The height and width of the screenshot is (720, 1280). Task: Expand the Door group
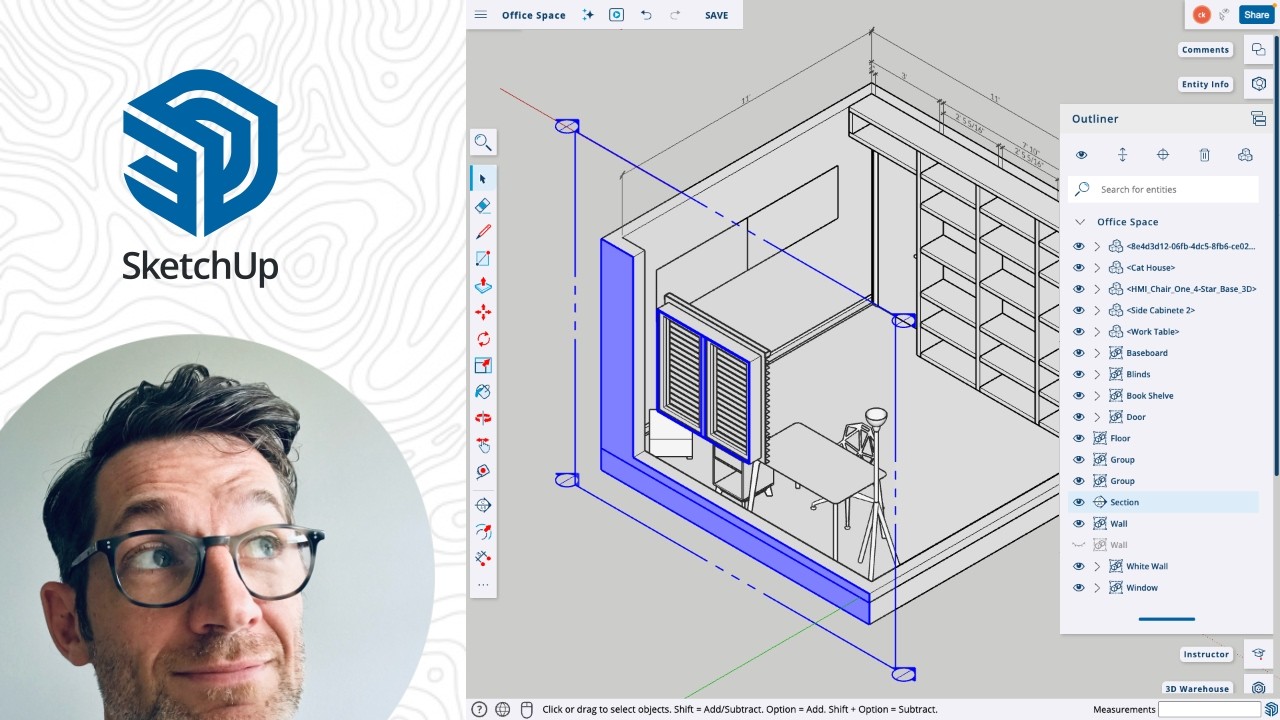click(x=1097, y=417)
